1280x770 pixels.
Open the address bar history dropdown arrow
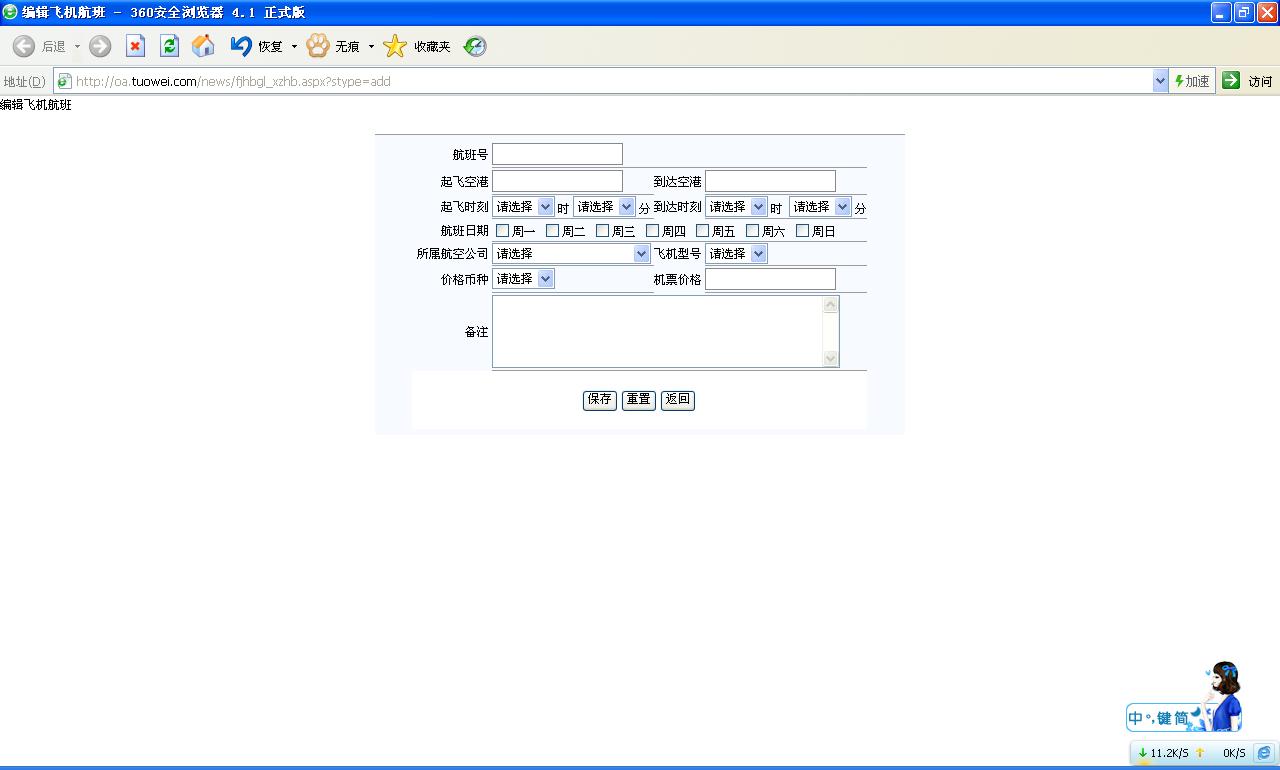1160,81
